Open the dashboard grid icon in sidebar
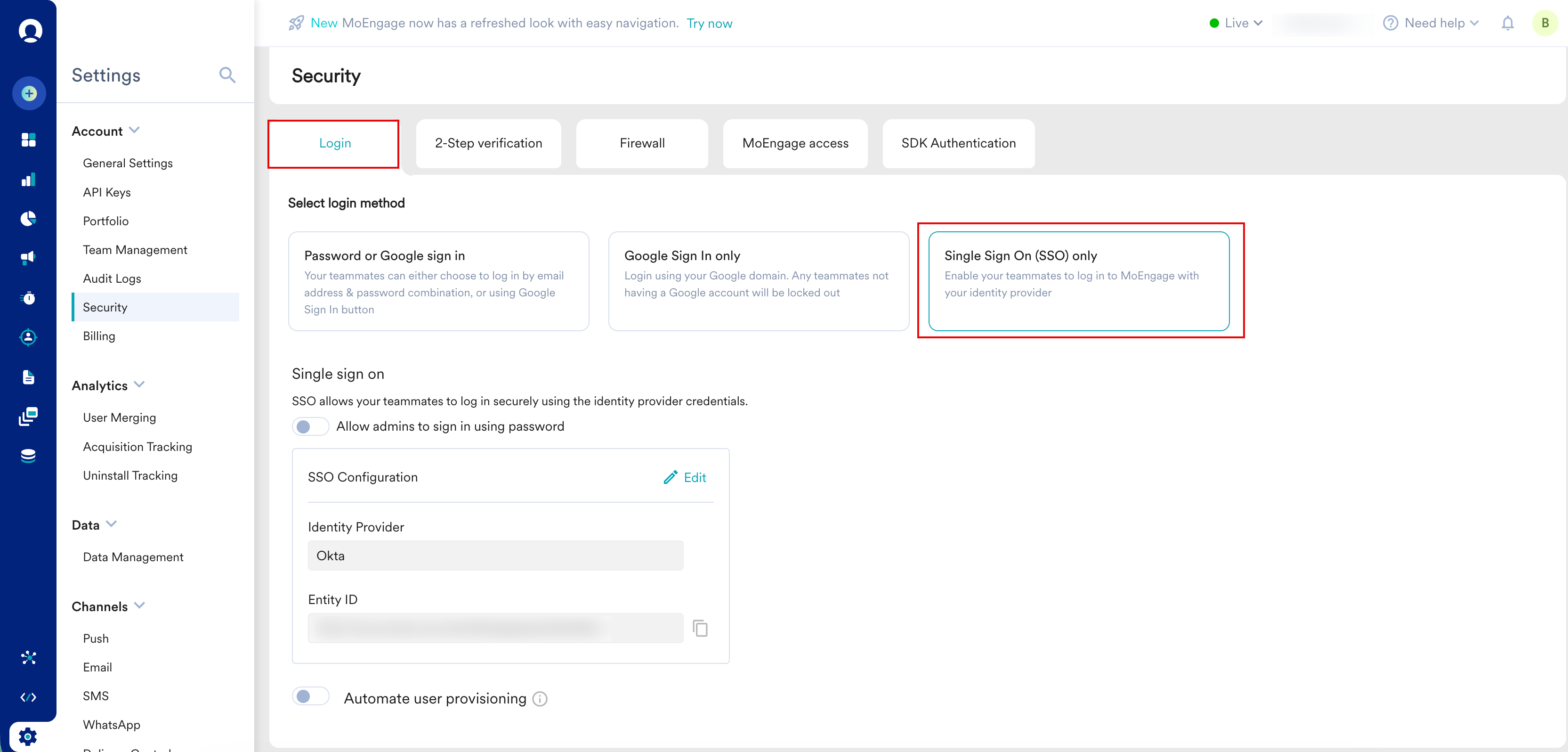1568x752 pixels. tap(29, 139)
